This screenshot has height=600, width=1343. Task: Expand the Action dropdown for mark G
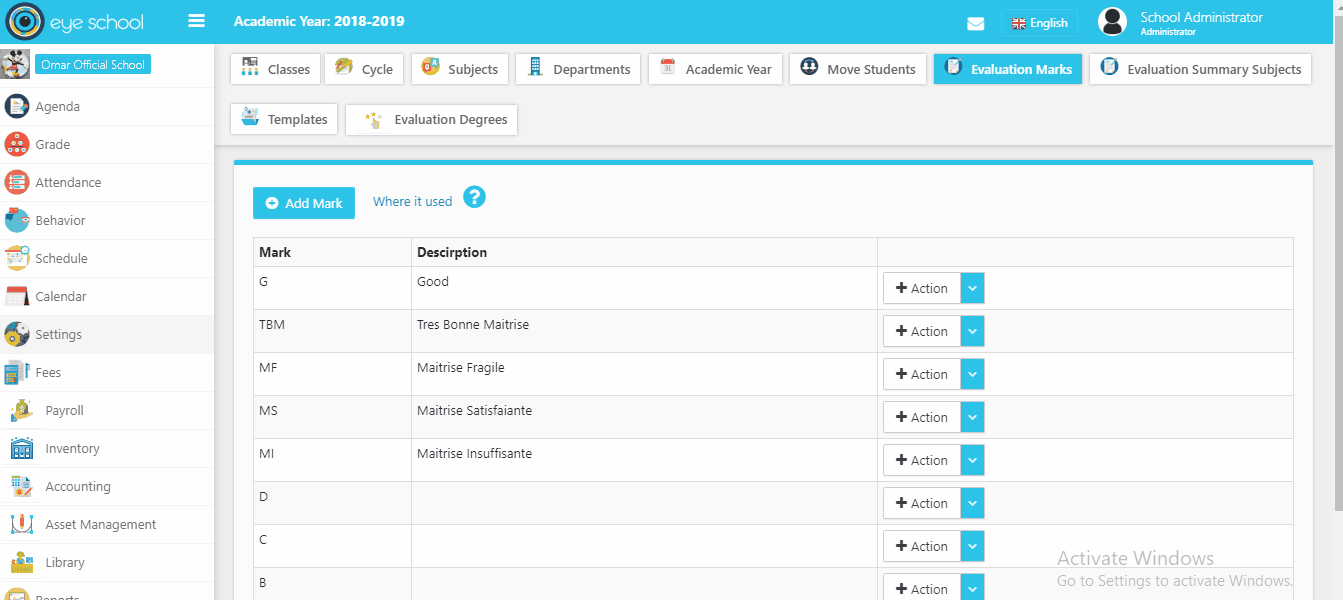(972, 288)
